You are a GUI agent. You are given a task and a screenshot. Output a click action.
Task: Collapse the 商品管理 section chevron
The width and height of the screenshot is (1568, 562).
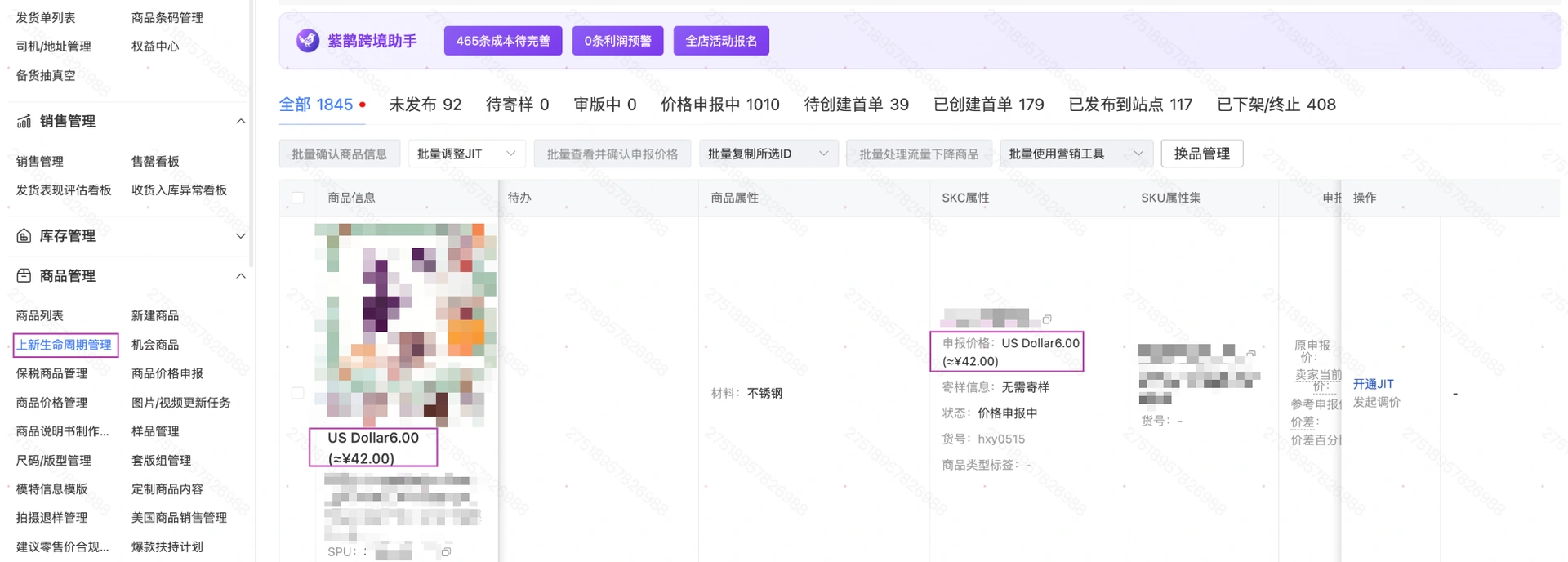pos(240,276)
